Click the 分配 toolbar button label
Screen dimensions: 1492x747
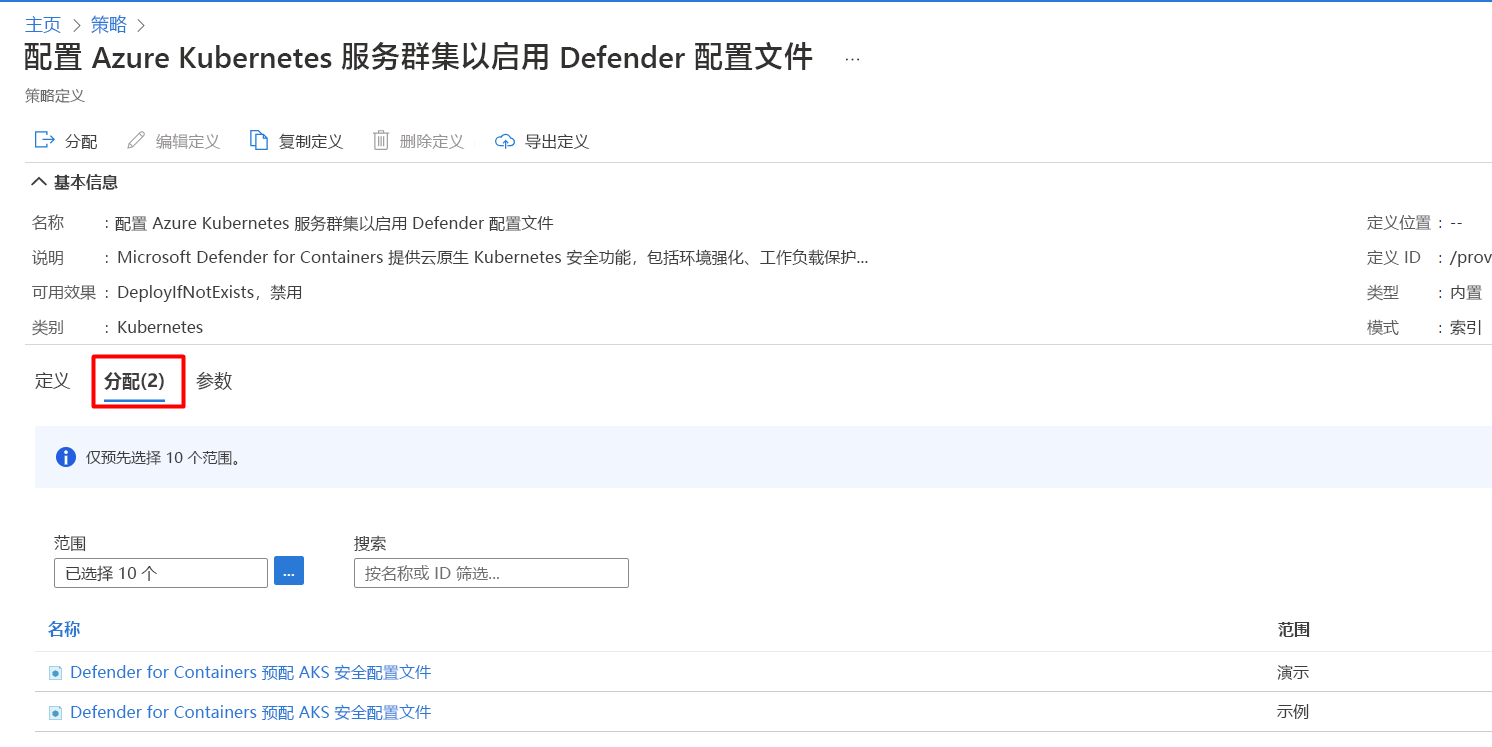[x=81, y=141]
